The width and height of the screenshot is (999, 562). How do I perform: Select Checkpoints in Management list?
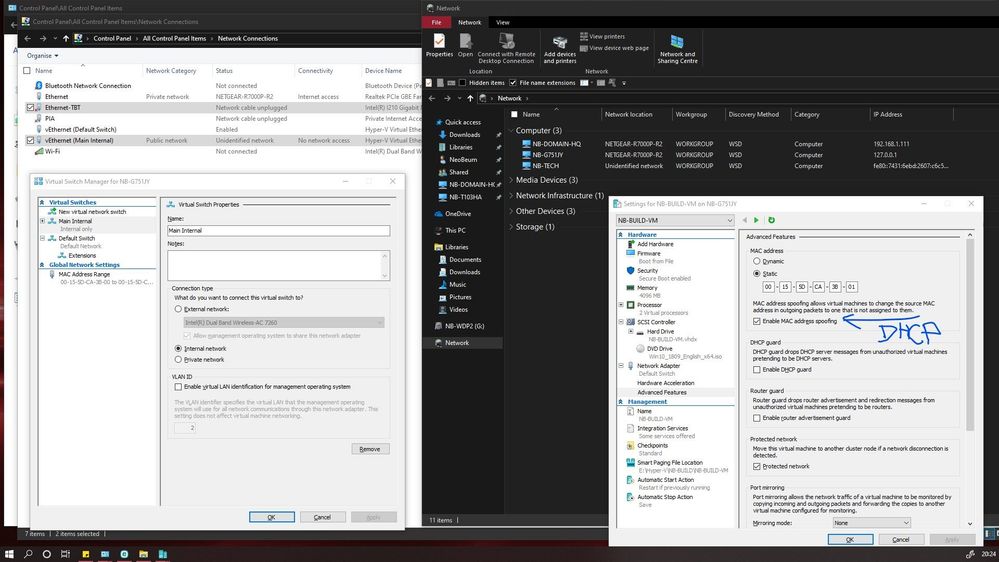click(652, 445)
